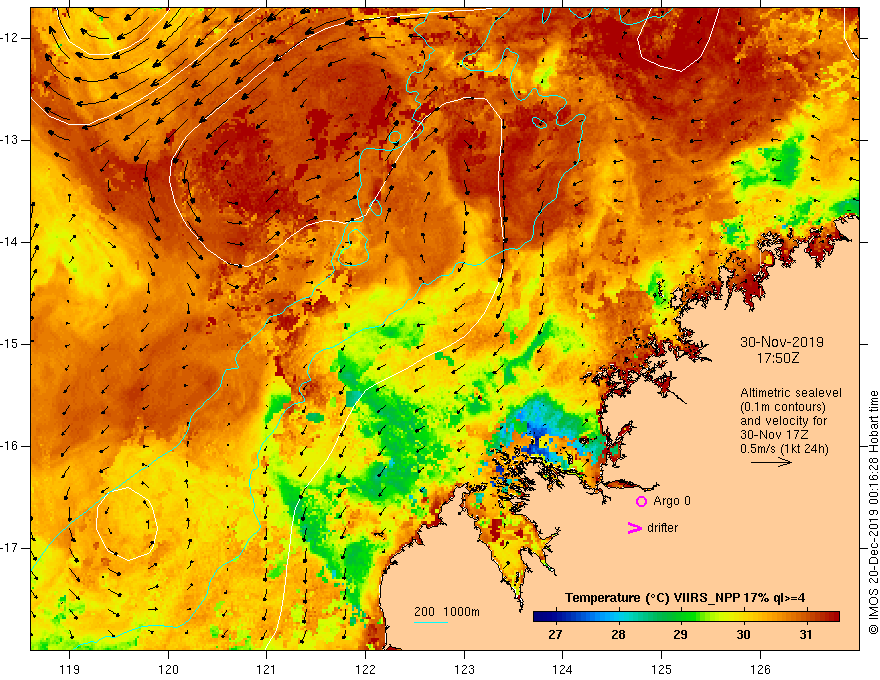
Task: Click the 125 longitude axis label
Action: coord(662,669)
